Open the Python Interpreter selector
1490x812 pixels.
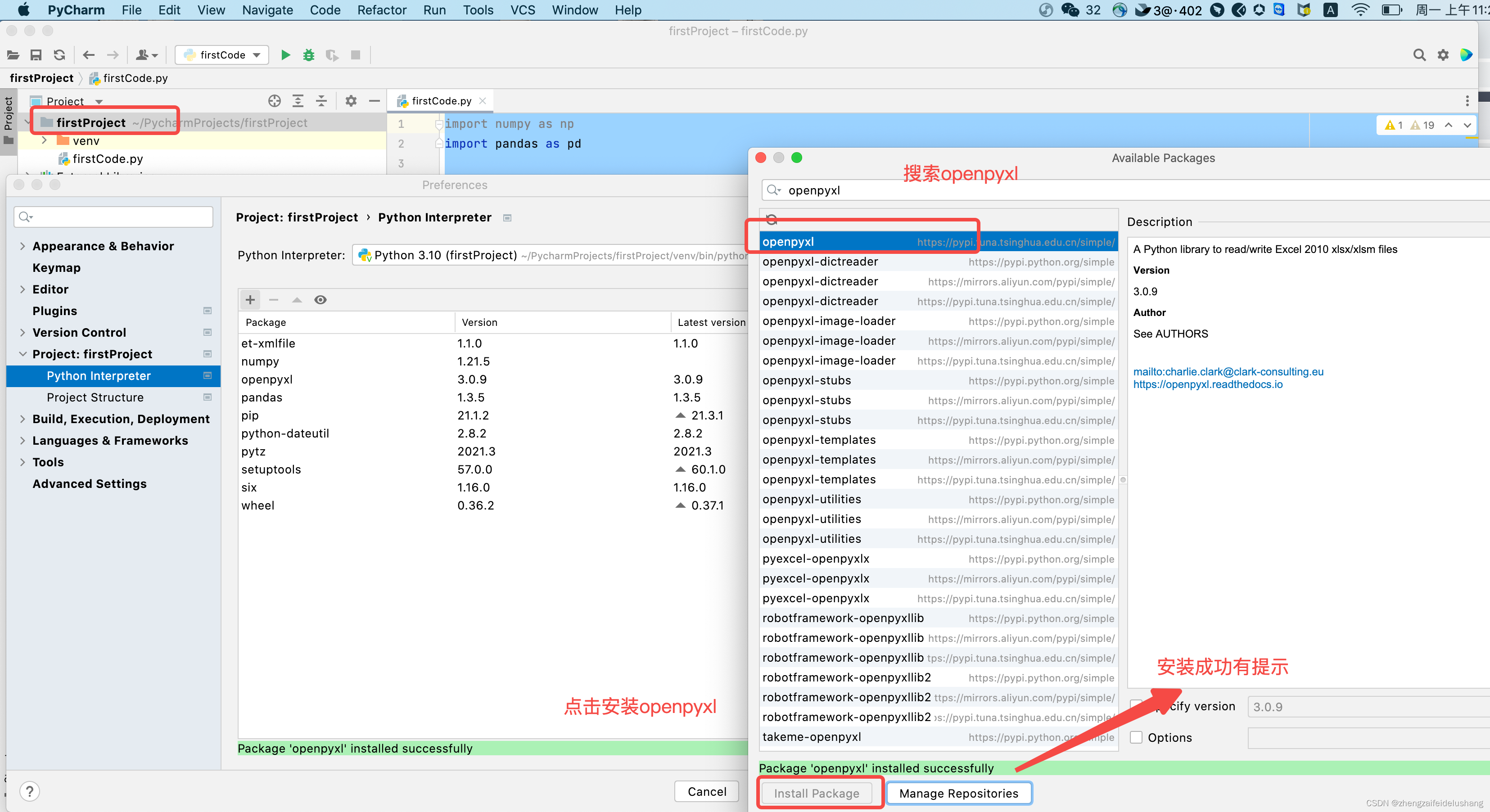click(x=550, y=255)
